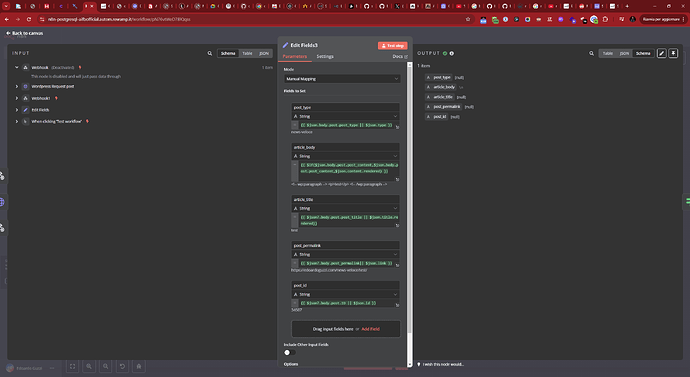This screenshot has width=690, height=377.
Task: Expand the Edit Fields input node
Action: pyautogui.click(x=17, y=110)
